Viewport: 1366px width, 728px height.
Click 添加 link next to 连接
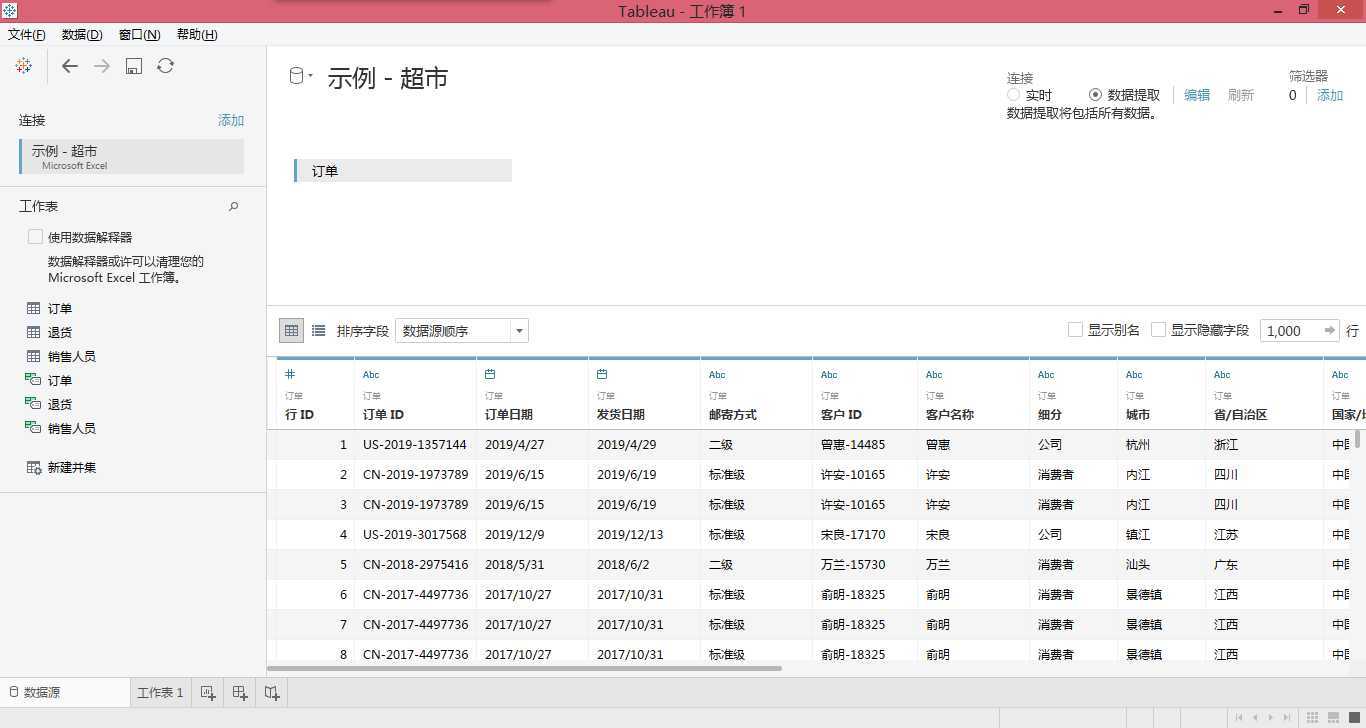click(x=231, y=120)
